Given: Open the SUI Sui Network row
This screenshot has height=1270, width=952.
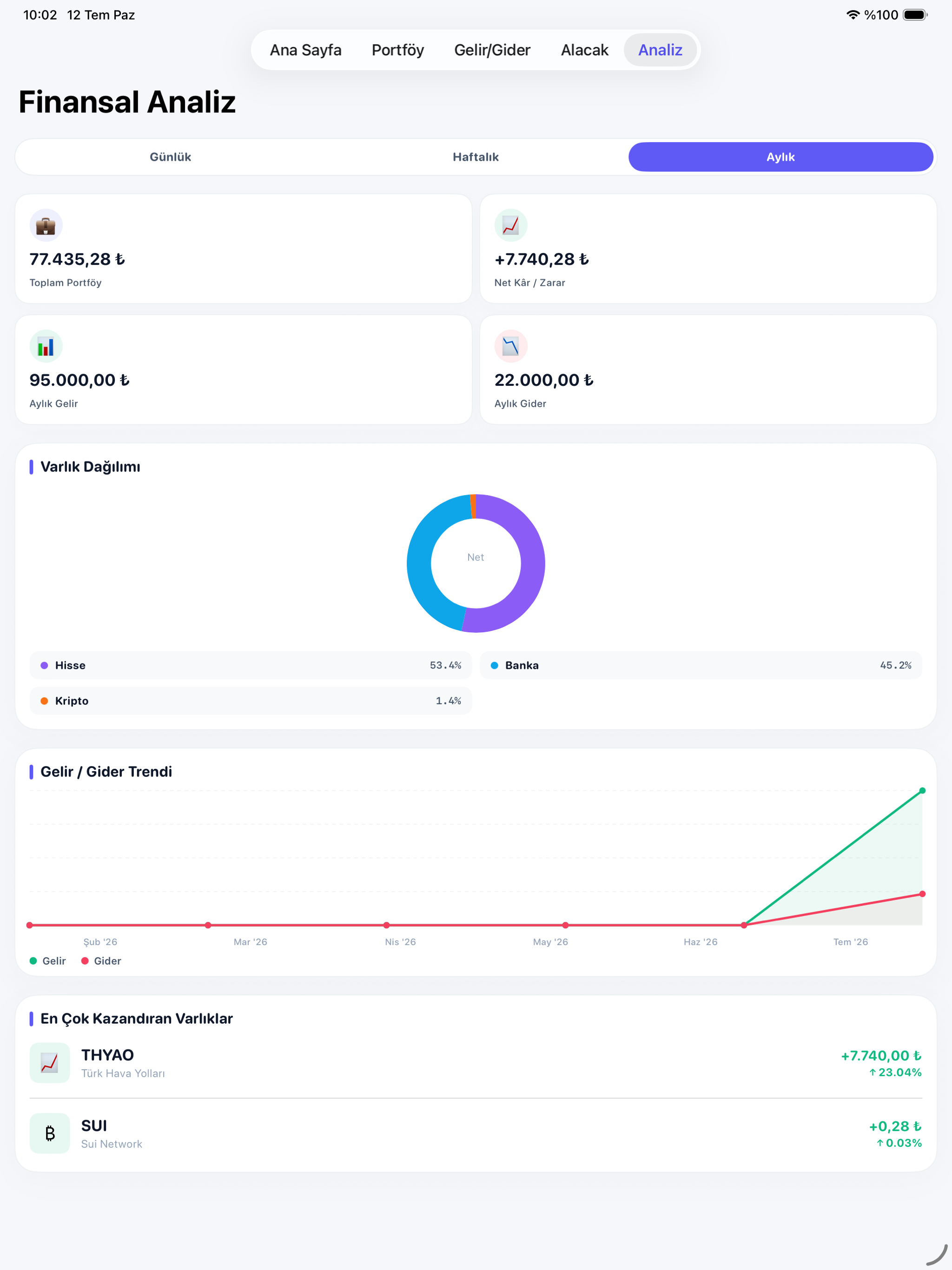Looking at the screenshot, I should (476, 1133).
